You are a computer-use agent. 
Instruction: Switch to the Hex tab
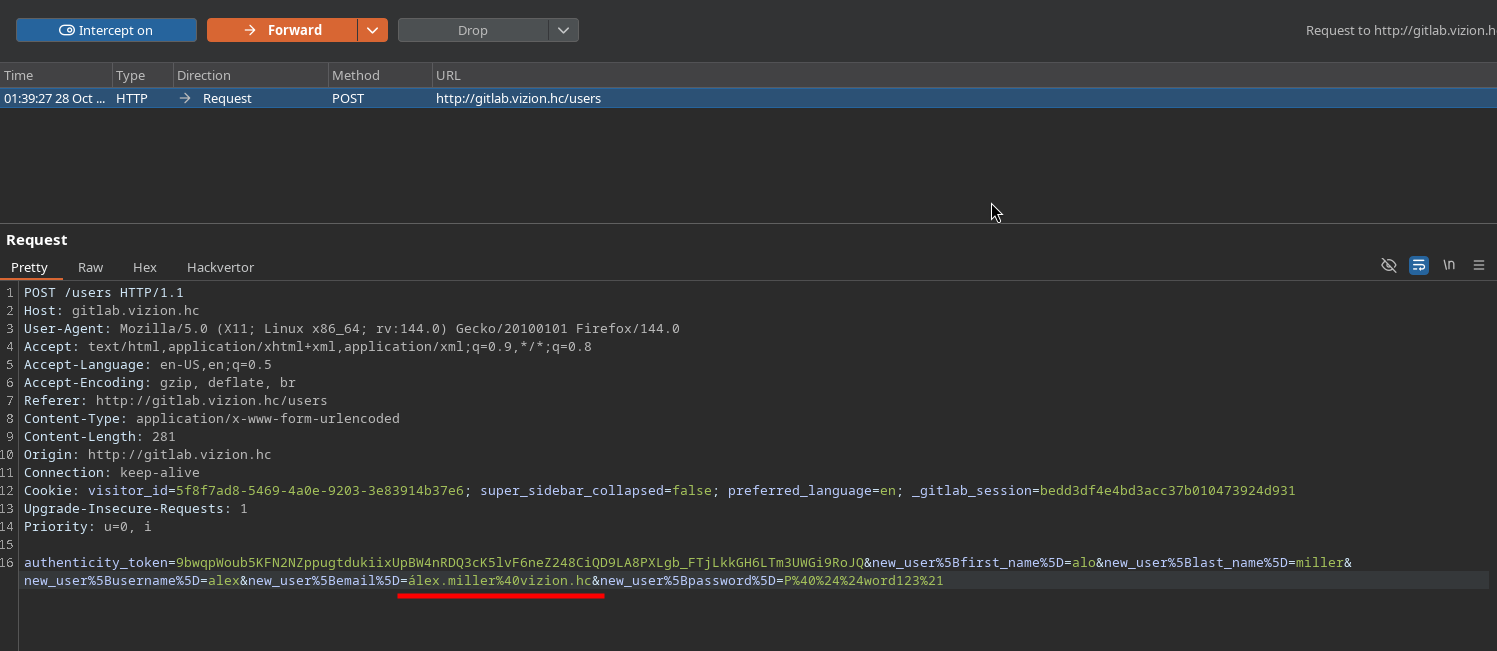[x=145, y=267]
